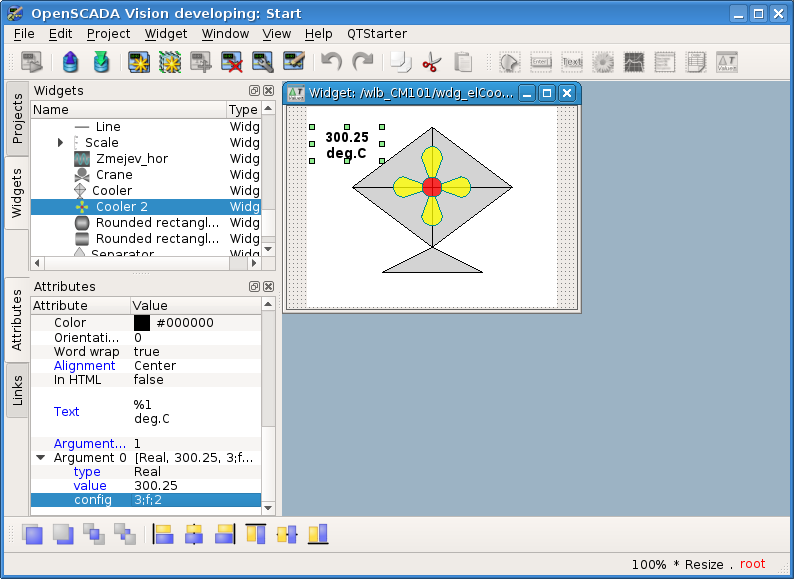Image resolution: width=794 pixels, height=579 pixels.
Task: Close the Attributes dock panel
Action: [x=268, y=287]
